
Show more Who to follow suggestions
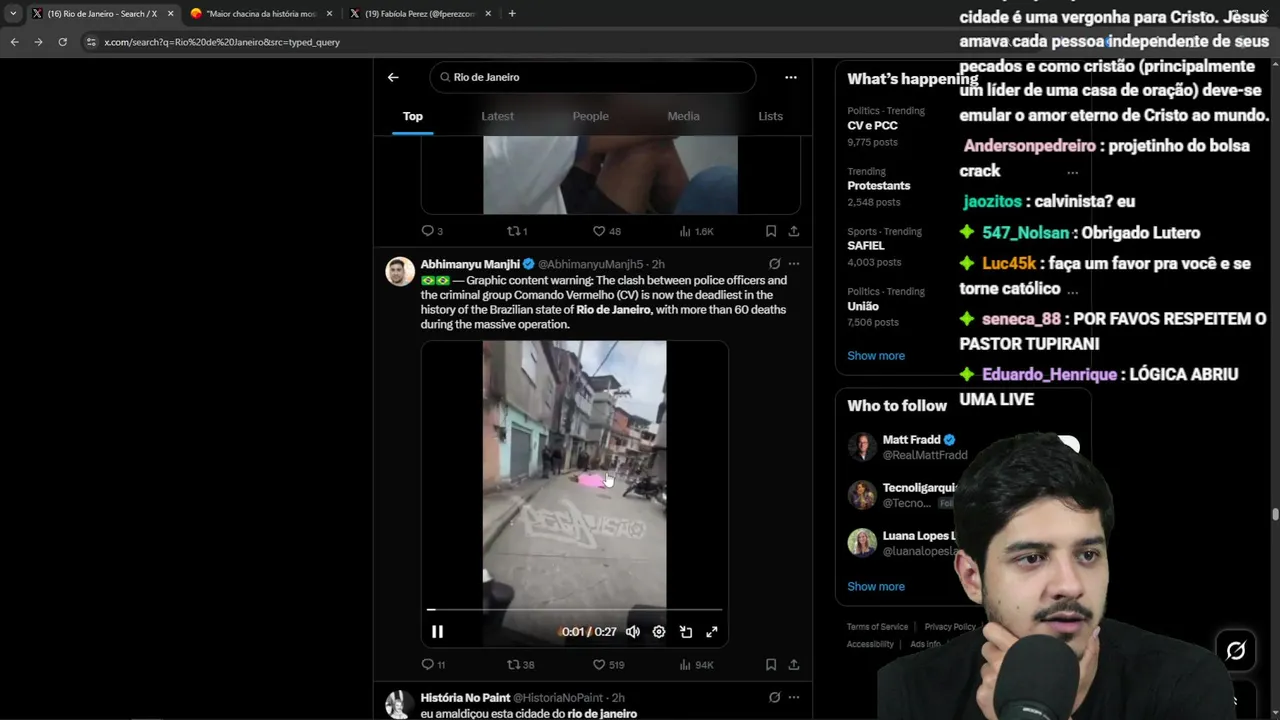pos(876,587)
